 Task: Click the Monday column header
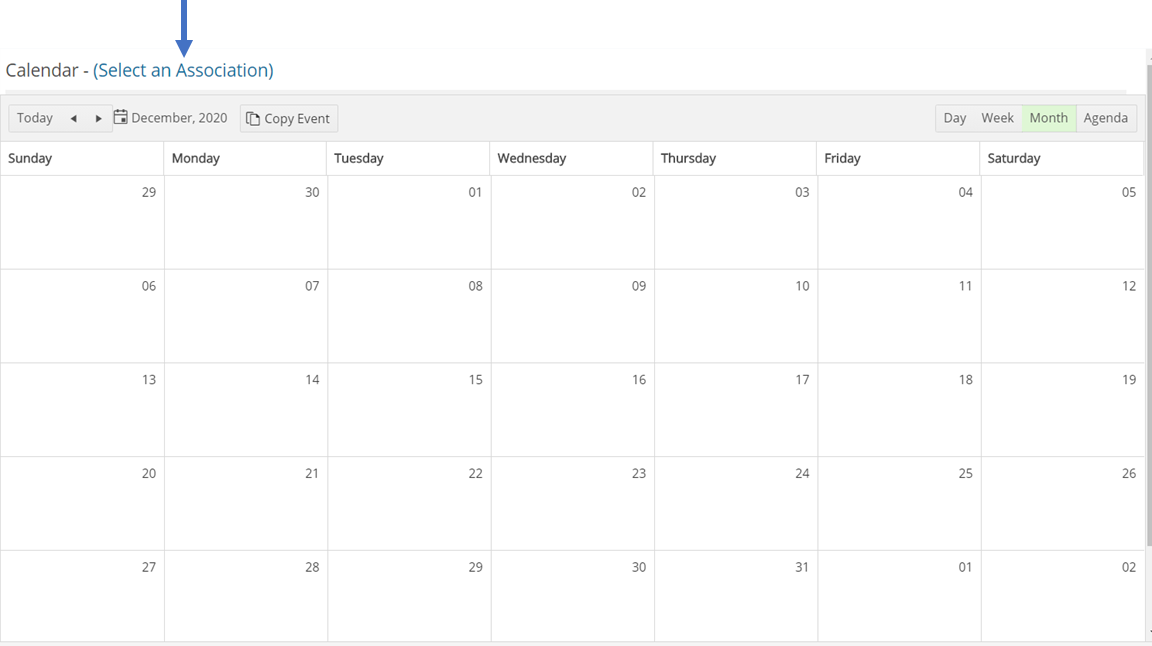point(245,158)
